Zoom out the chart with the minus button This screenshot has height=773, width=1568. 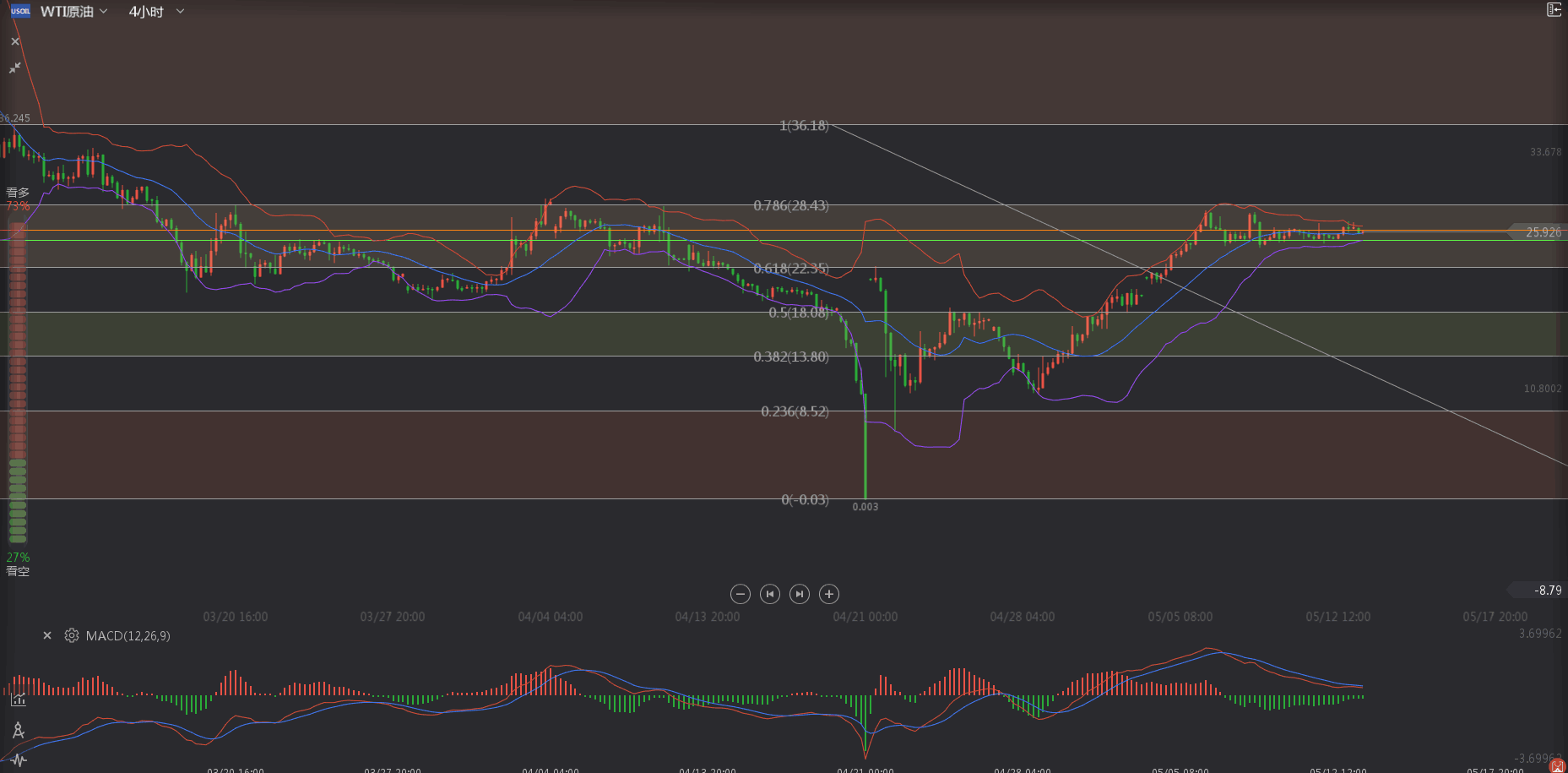point(741,594)
